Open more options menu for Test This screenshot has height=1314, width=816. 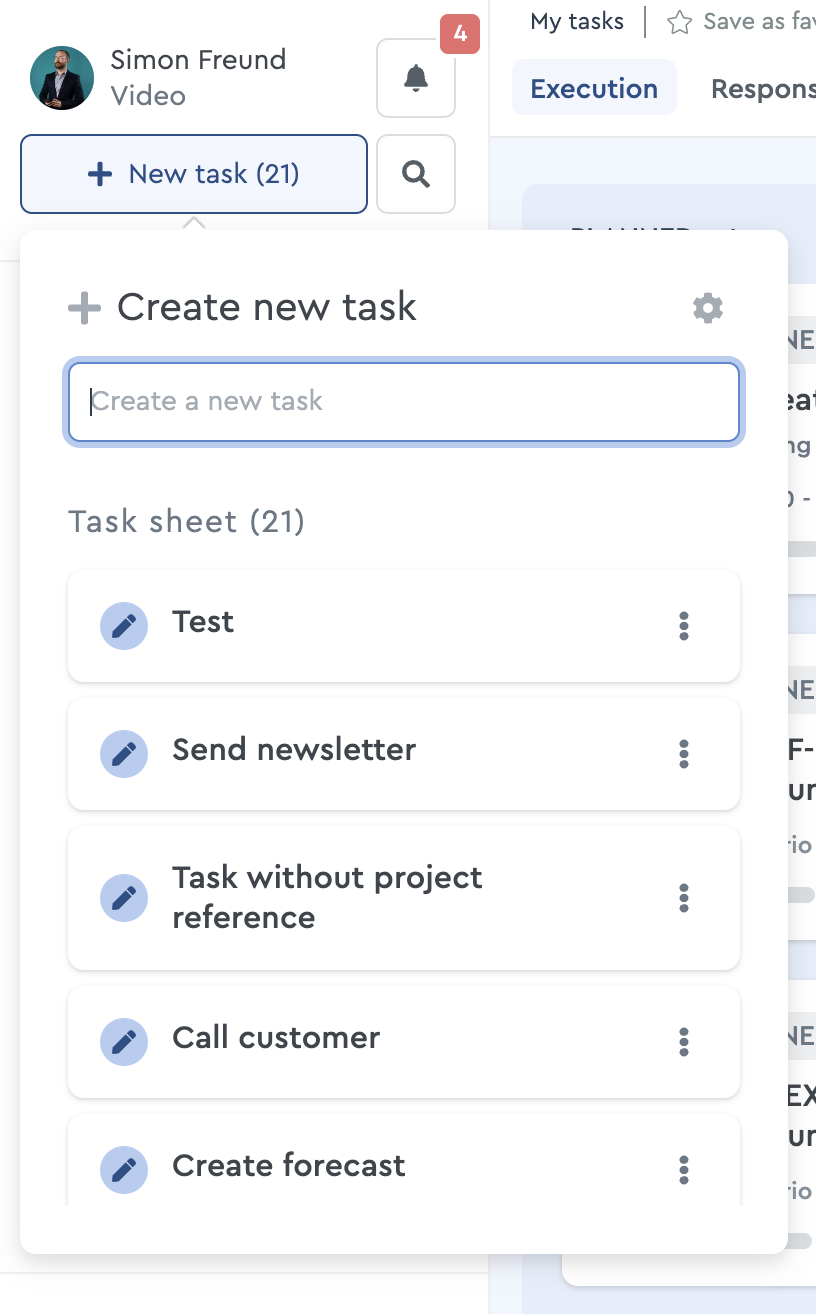(x=684, y=626)
